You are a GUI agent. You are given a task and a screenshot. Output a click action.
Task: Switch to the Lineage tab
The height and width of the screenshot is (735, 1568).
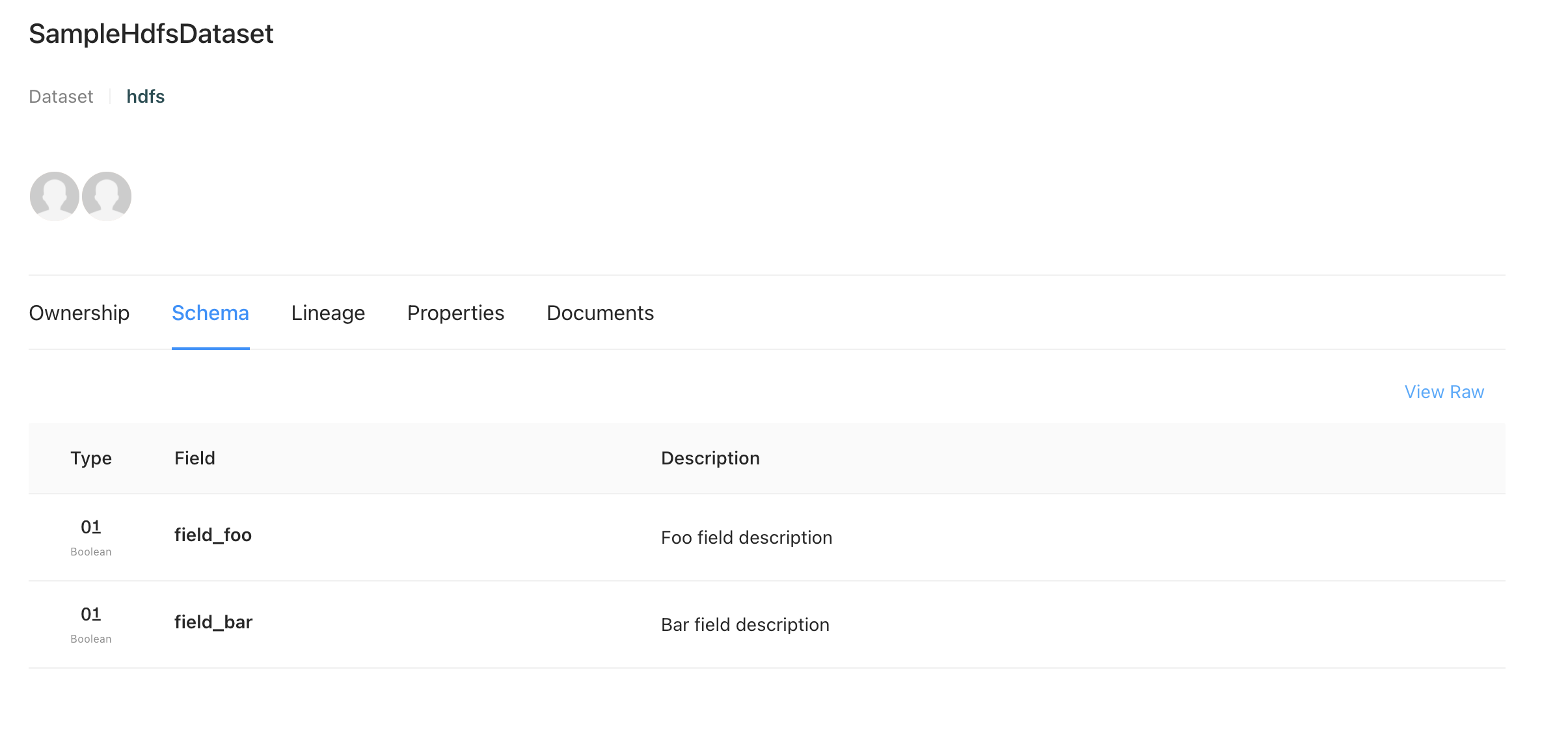point(329,313)
